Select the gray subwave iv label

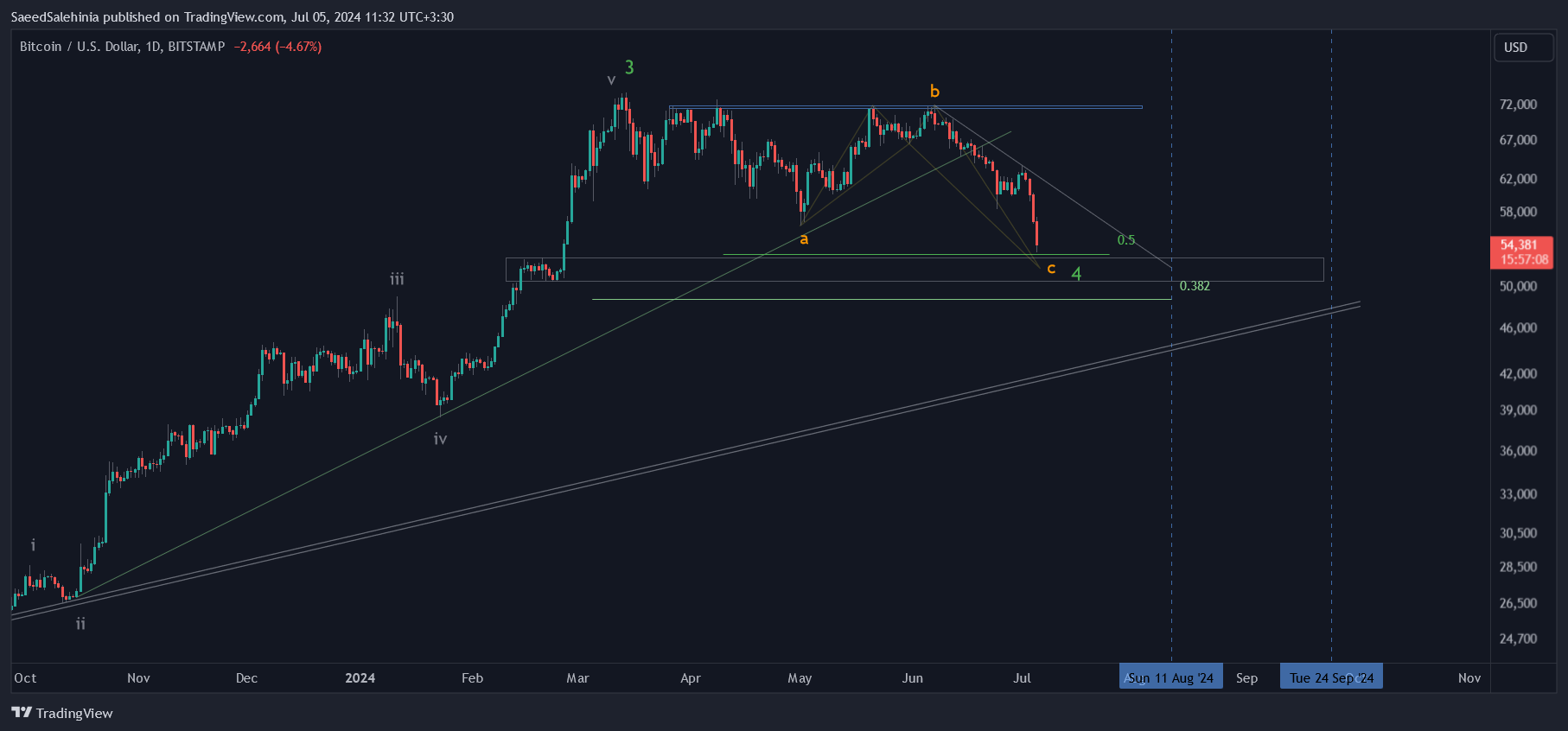click(x=440, y=439)
